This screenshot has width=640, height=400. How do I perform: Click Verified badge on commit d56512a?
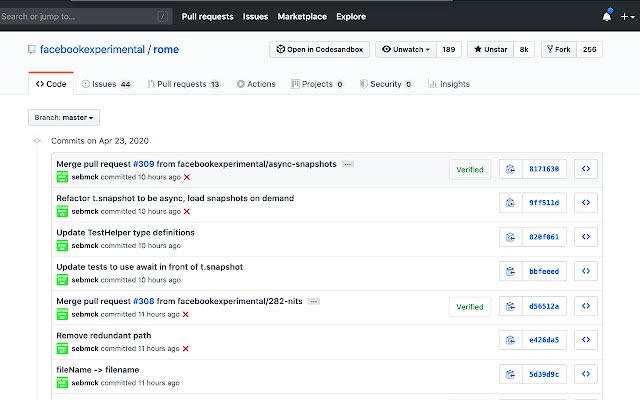[x=470, y=307]
